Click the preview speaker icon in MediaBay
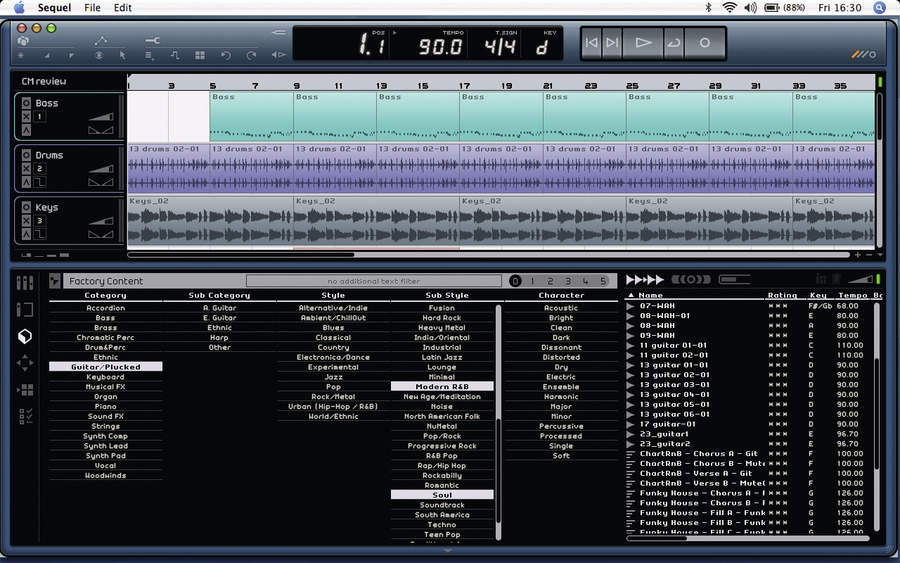Screen dimensions: 900x563 691,279
